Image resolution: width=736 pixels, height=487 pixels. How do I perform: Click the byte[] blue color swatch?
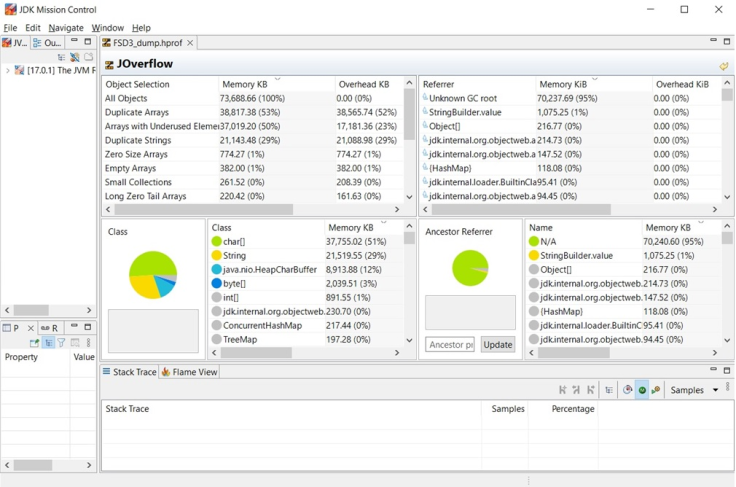[x=216, y=283]
